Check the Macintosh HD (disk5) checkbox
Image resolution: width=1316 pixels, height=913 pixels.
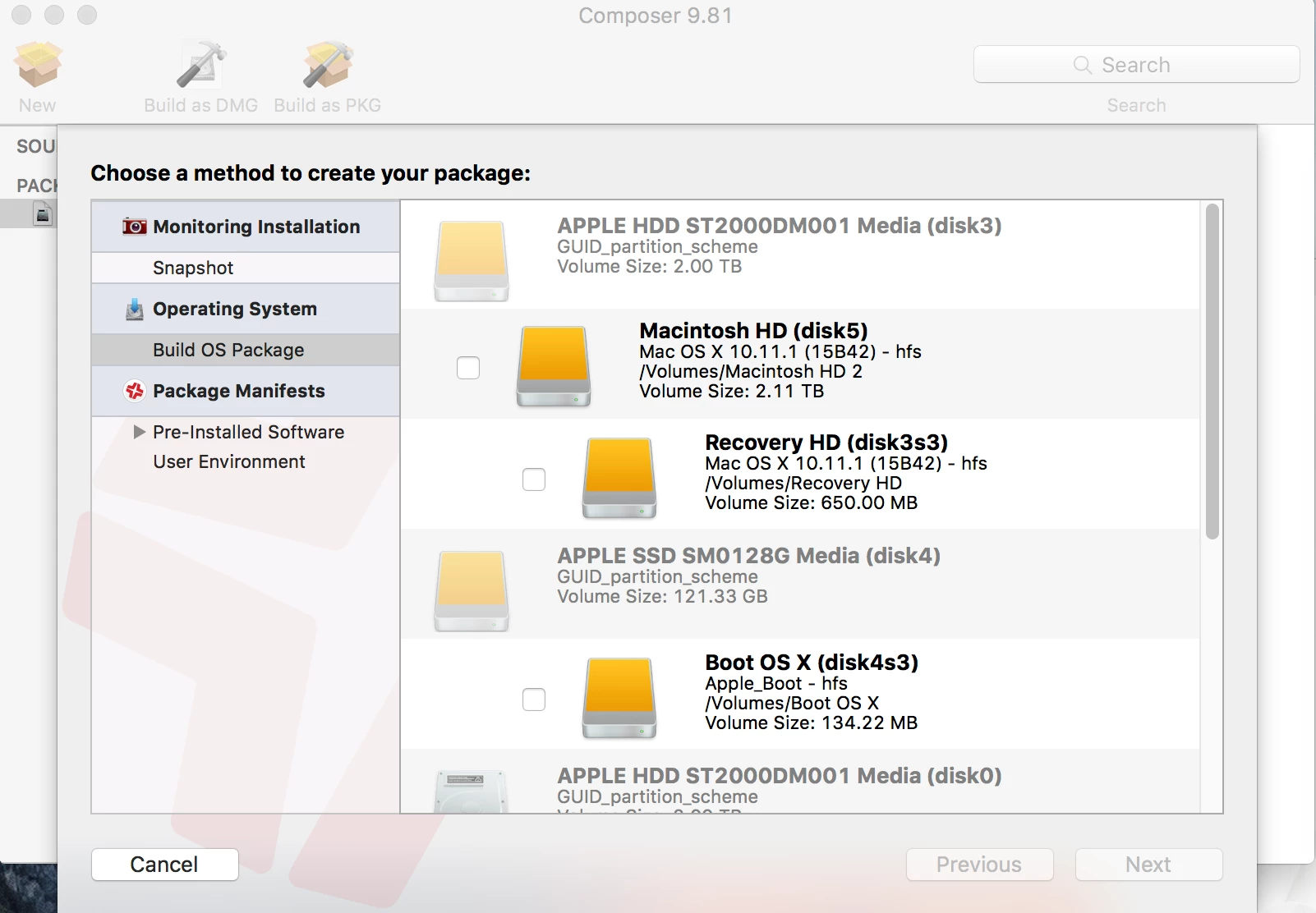pos(468,368)
